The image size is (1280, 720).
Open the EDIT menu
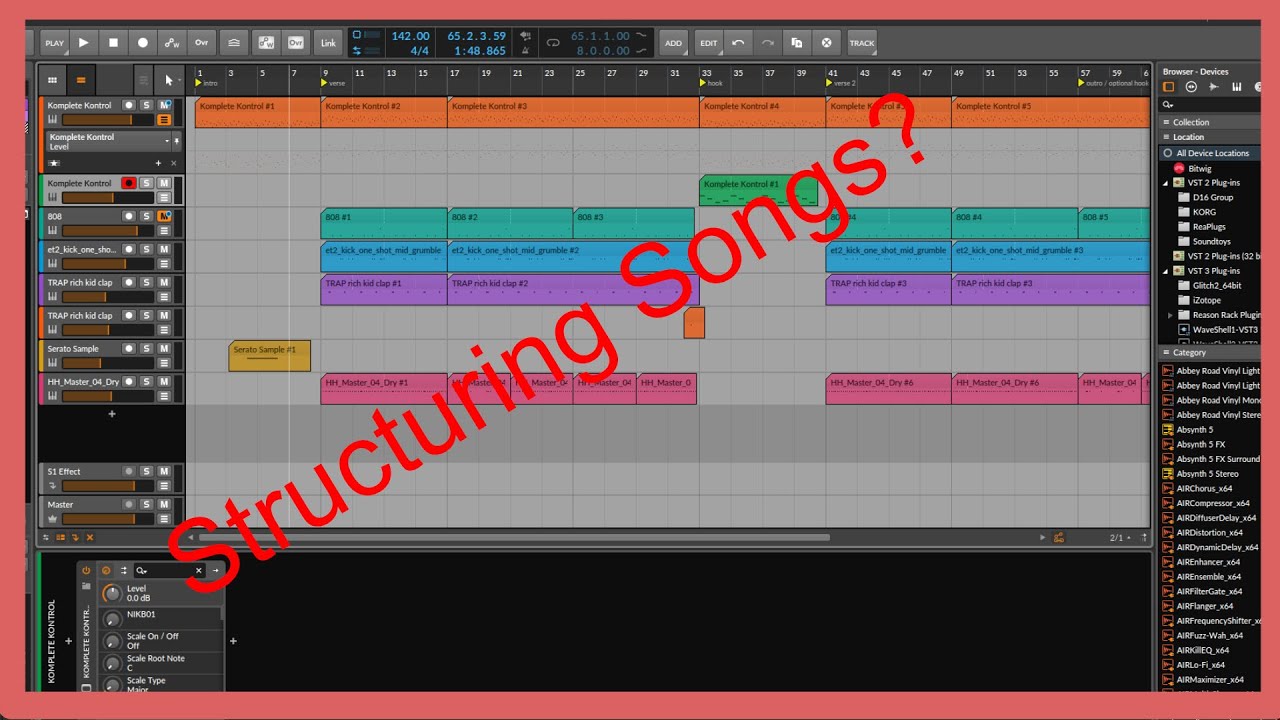(709, 43)
